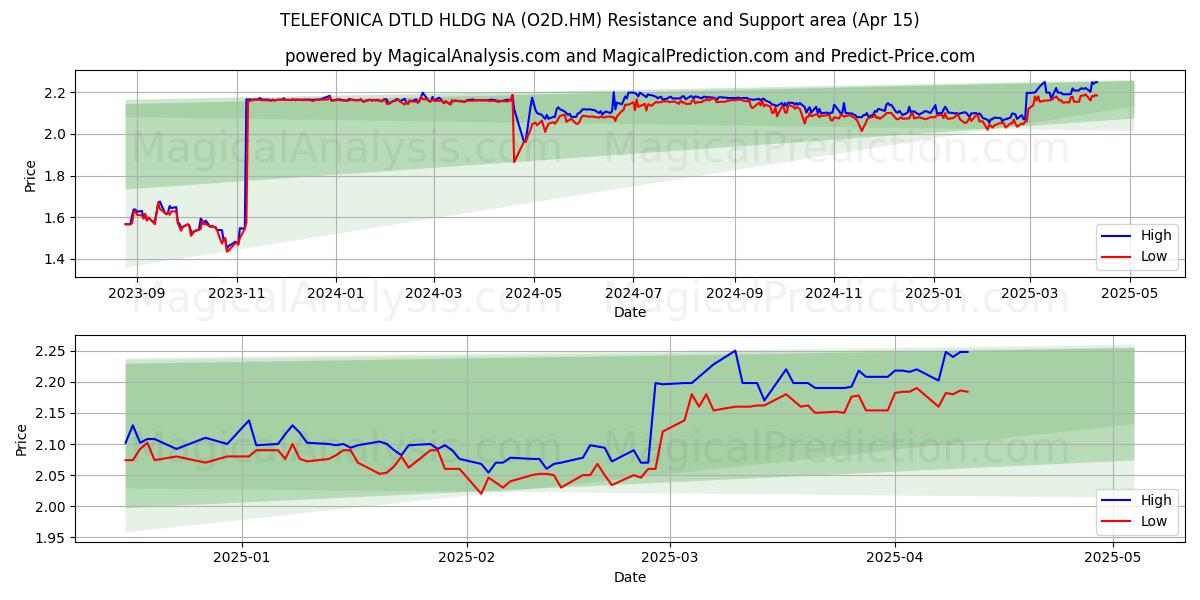Click 'High' in the lower chart legend
Viewport: 1200px width, 600px height.
1156,500
